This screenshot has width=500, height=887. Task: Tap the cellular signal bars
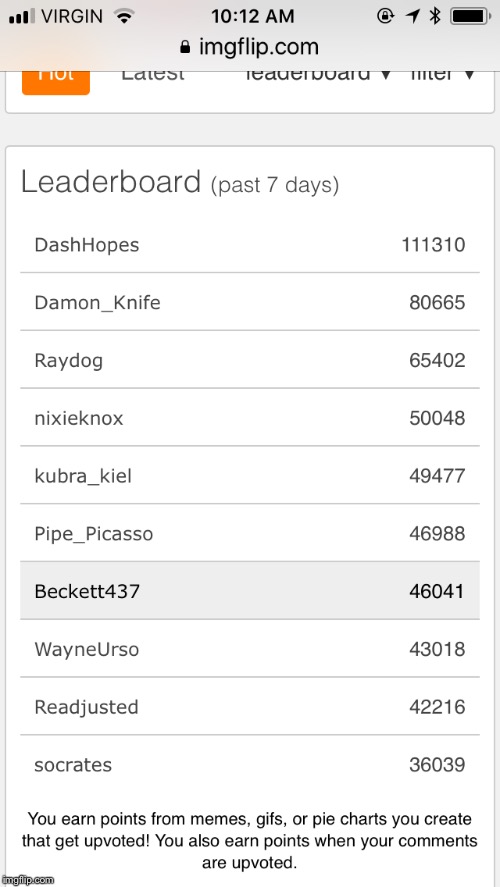pyautogui.click(x=22, y=17)
